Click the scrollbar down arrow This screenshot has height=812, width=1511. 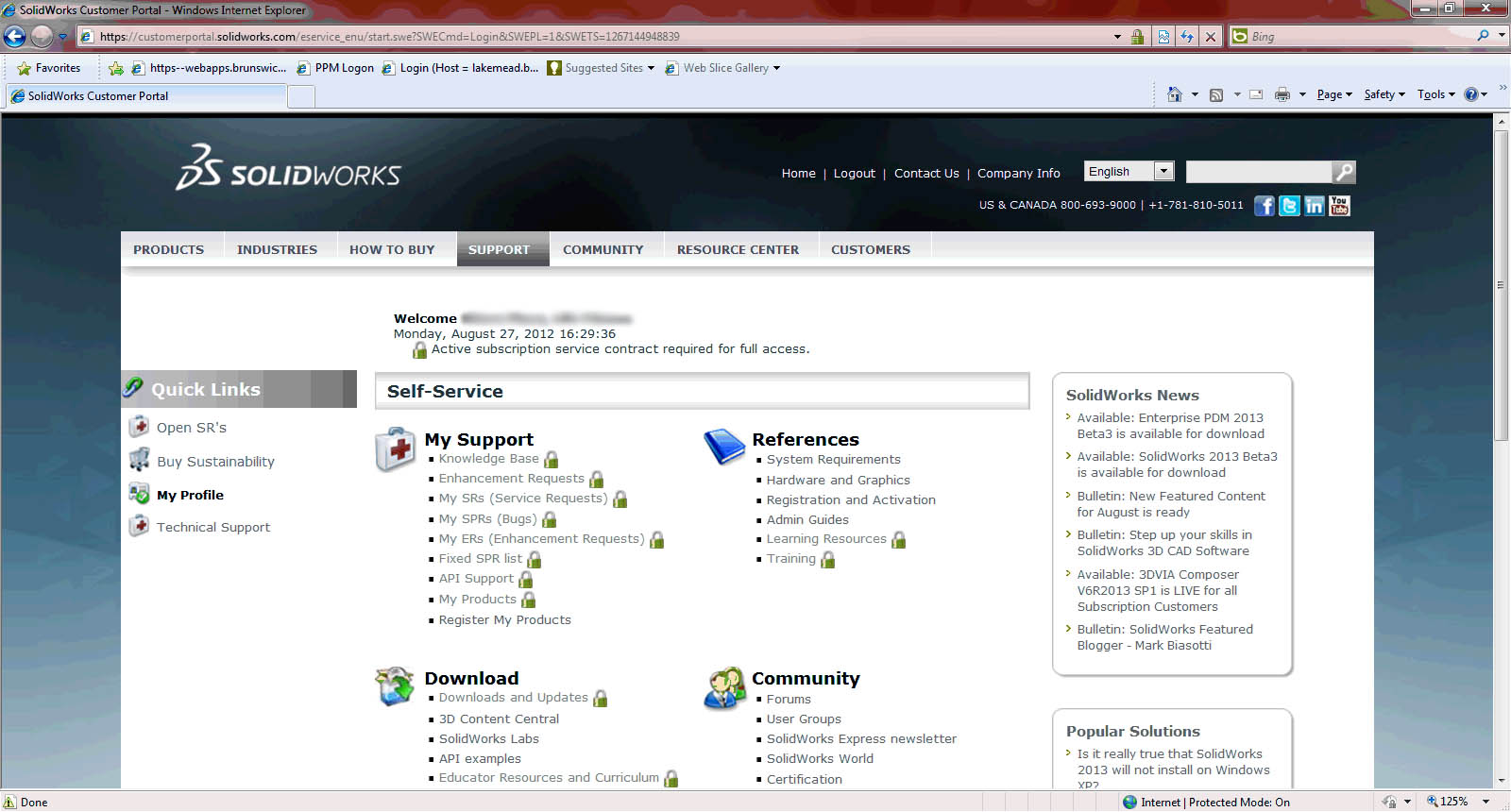1502,781
